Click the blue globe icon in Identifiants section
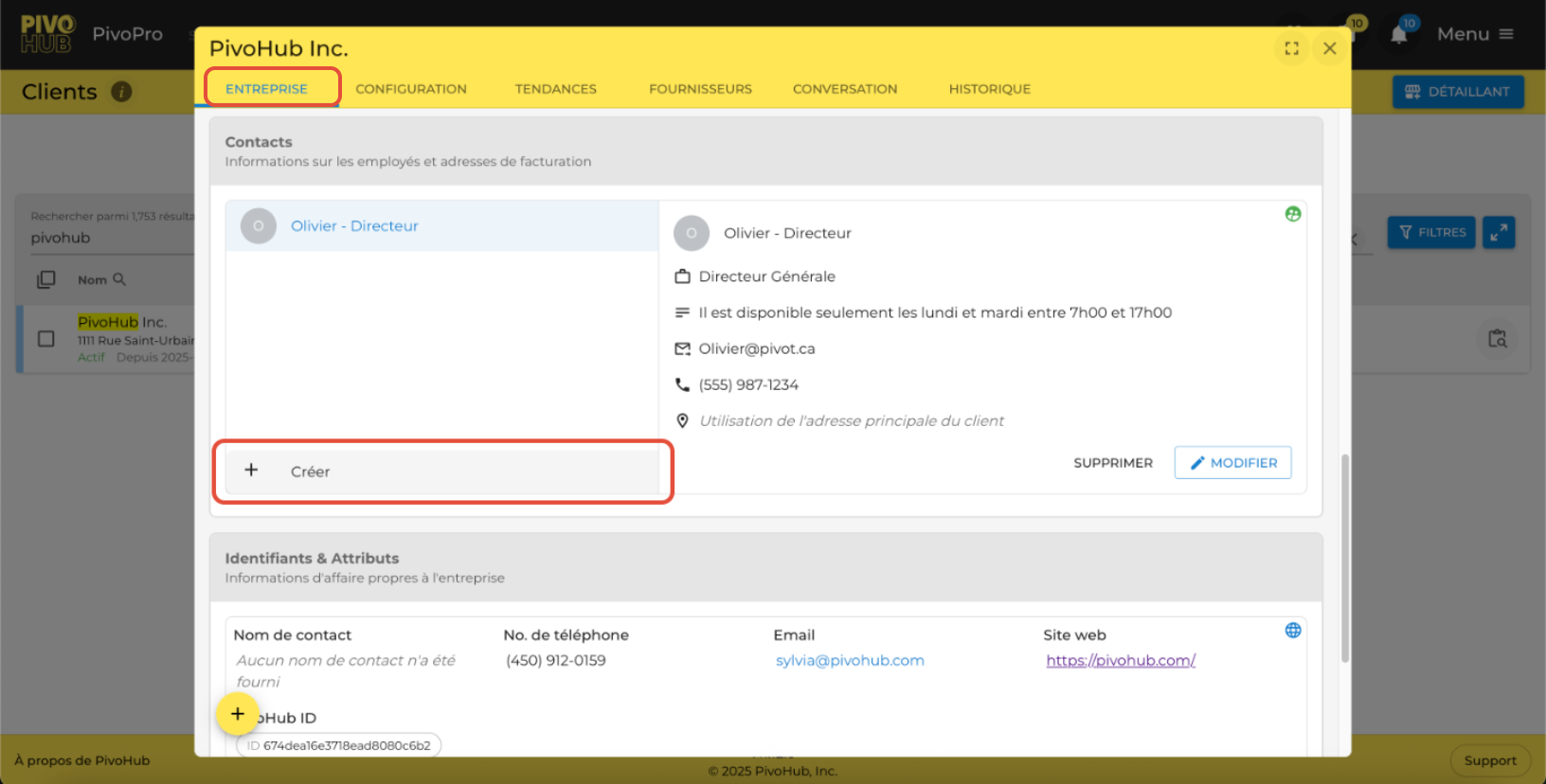 (1292, 631)
